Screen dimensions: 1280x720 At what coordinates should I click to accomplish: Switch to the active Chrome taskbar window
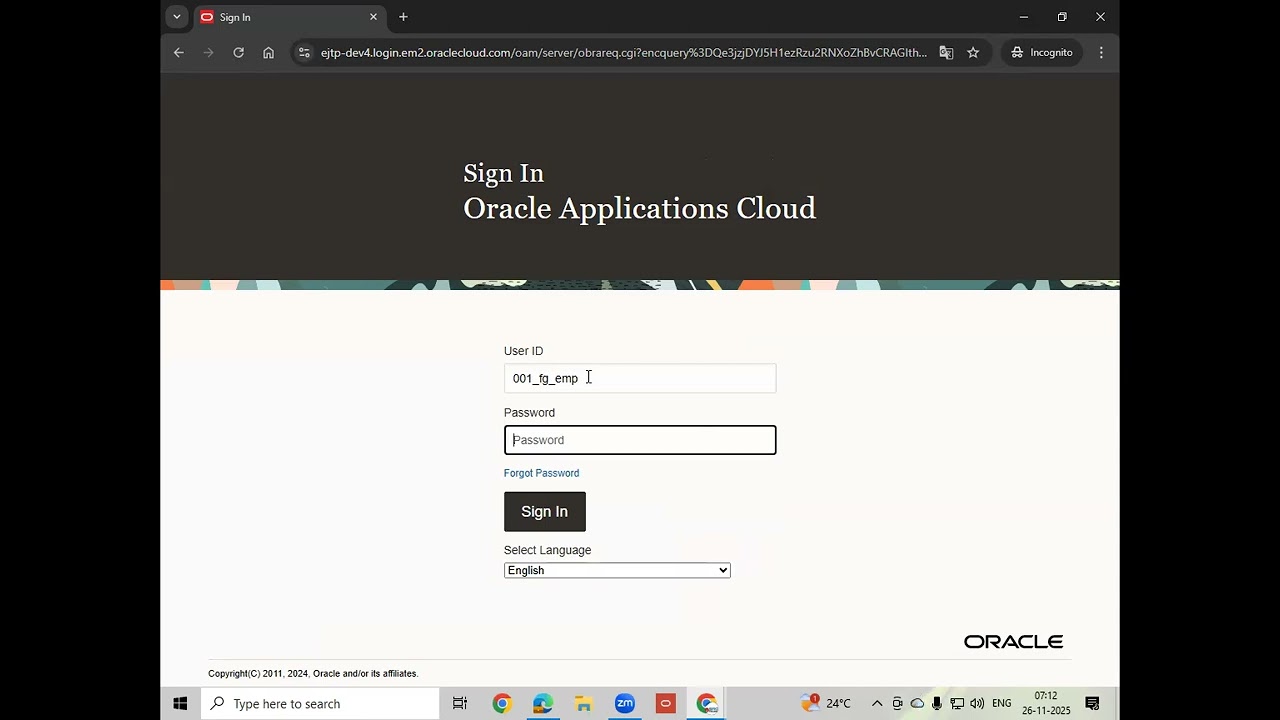tap(707, 704)
